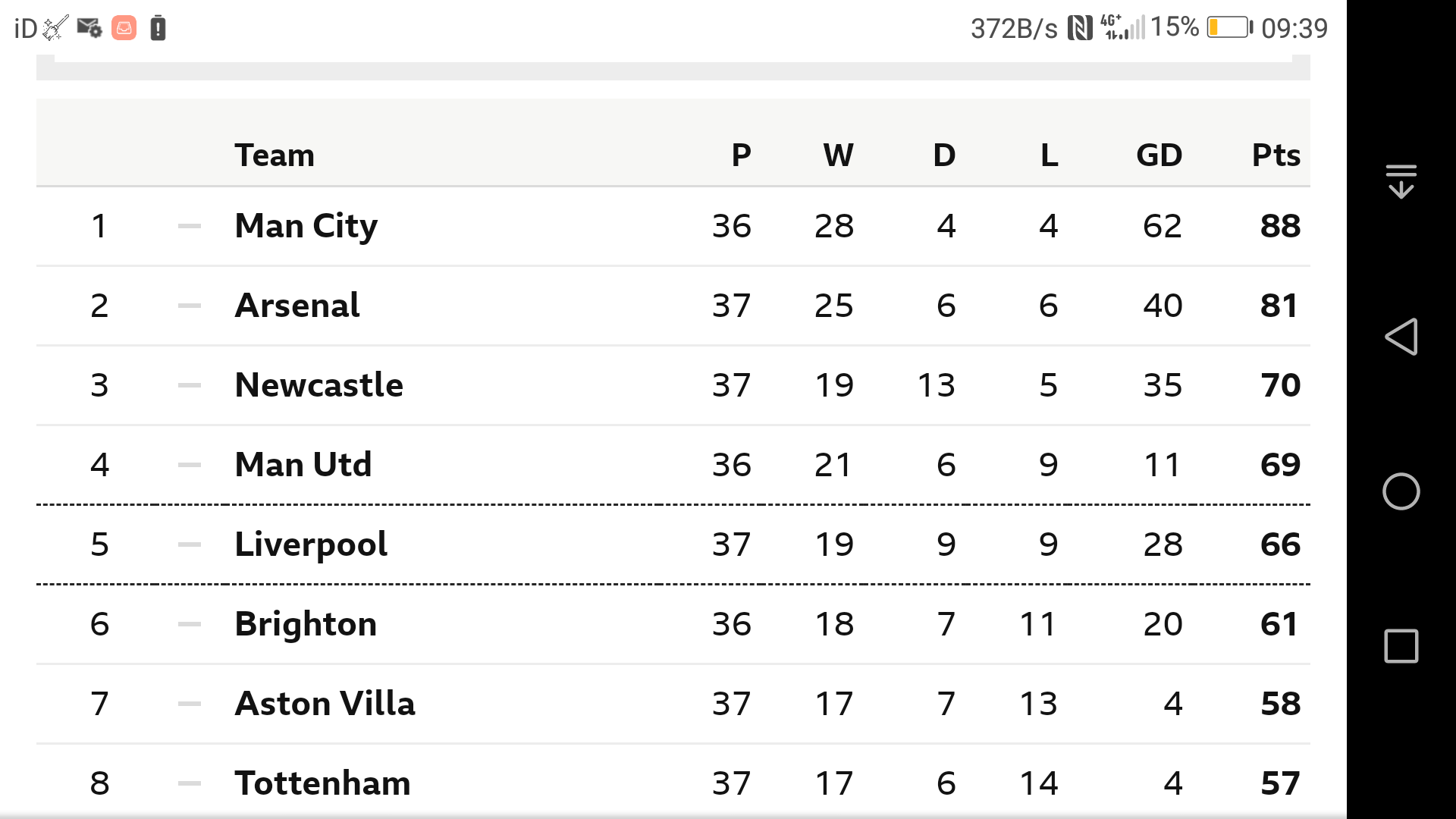
Task: Select Liverpool in the league table
Action: 311,544
